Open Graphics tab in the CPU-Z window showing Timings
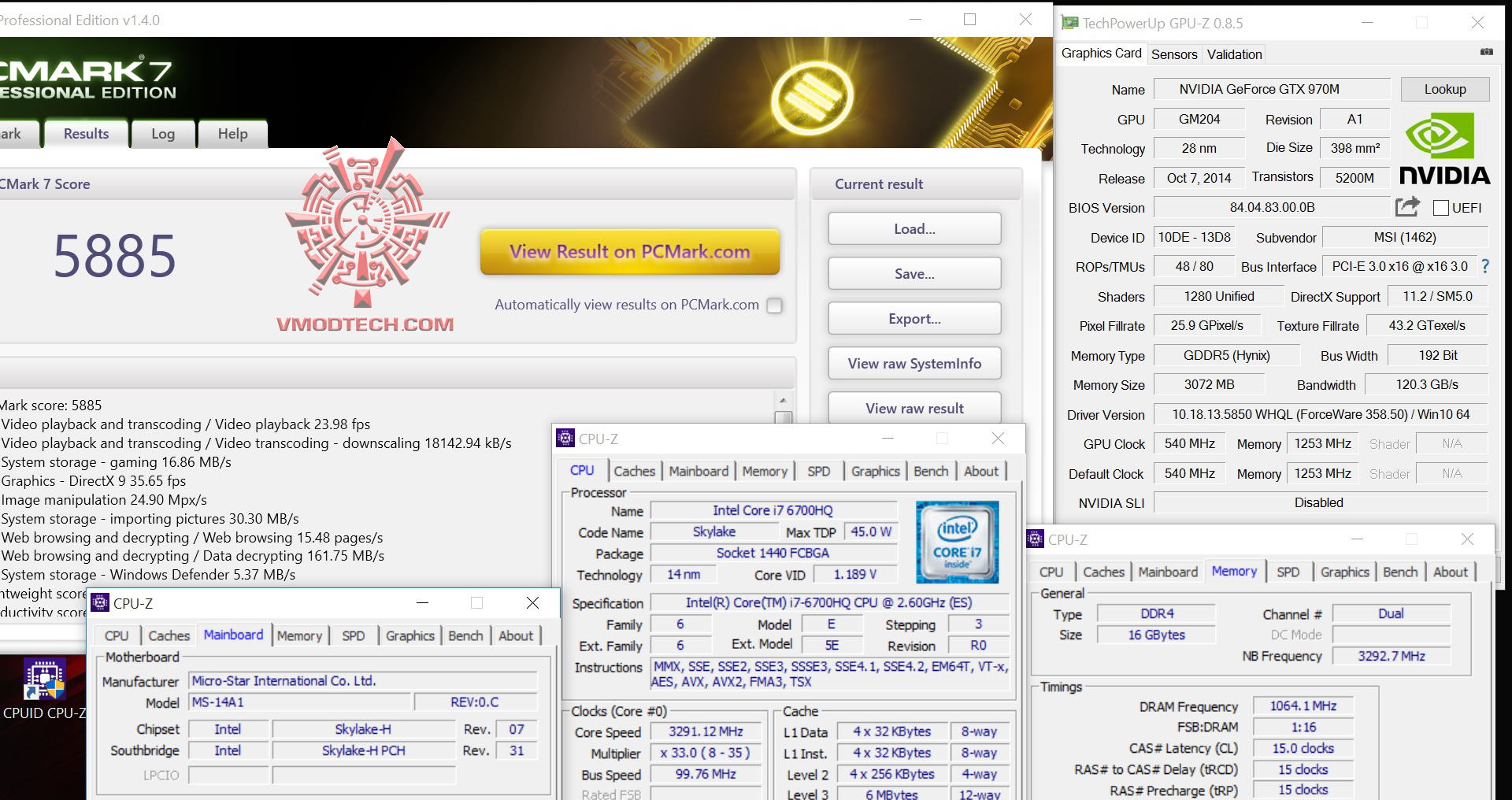Screen dimensions: 1512x800 pos(1345,572)
